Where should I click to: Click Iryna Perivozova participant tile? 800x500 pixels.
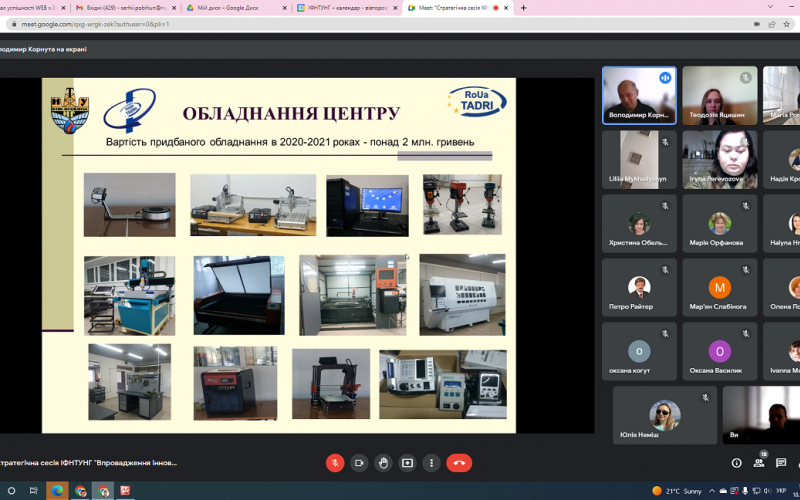point(720,160)
